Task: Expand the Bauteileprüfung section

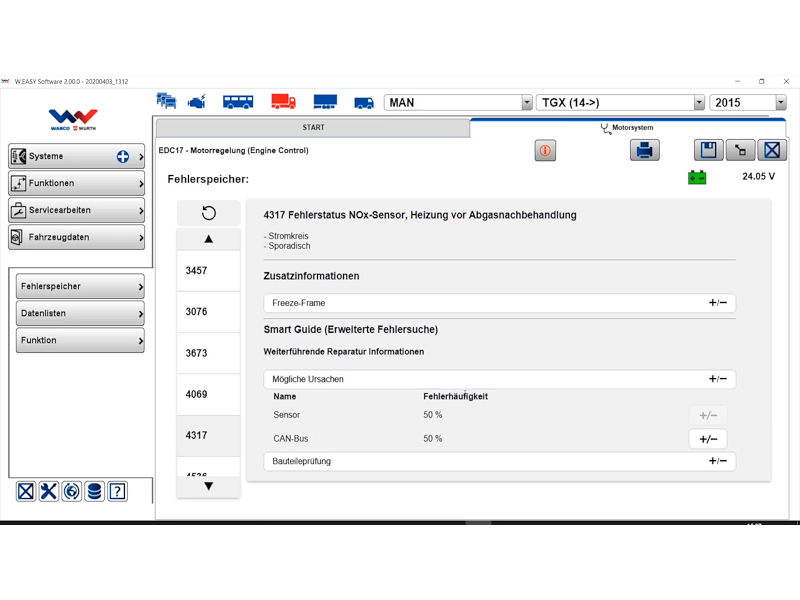Action: (x=717, y=462)
